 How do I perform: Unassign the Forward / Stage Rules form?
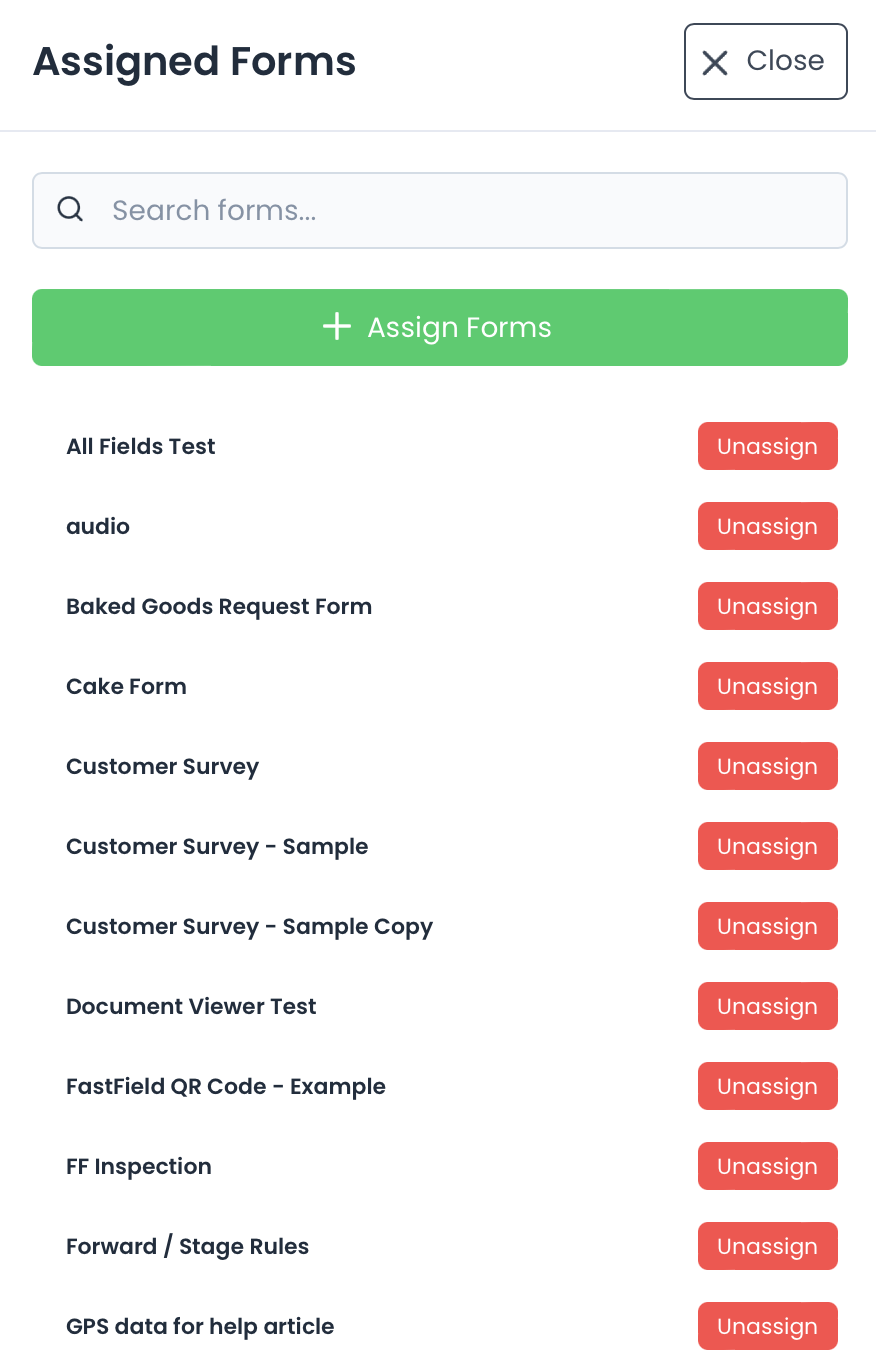click(x=767, y=1246)
